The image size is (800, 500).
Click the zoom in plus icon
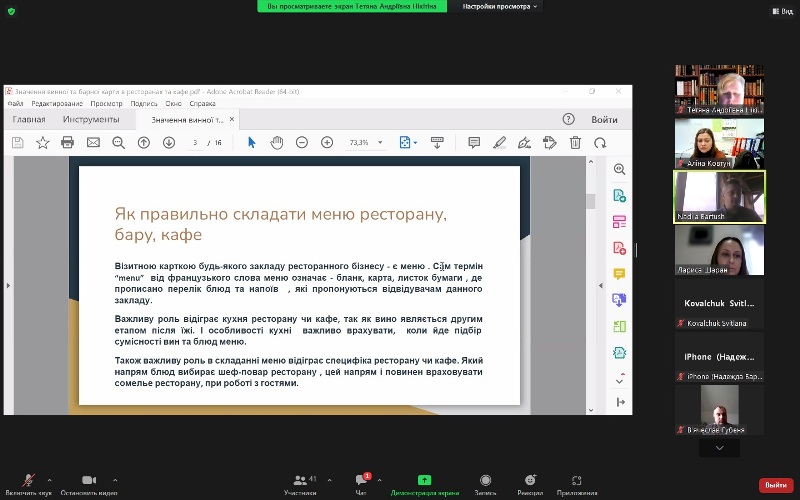[327, 143]
